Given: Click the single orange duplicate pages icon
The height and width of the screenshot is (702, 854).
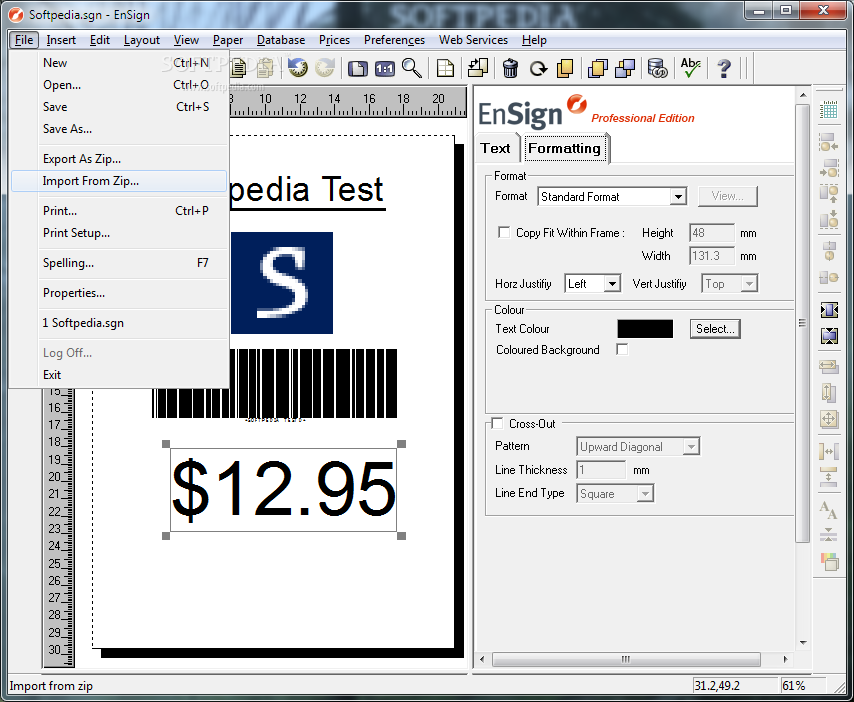Looking at the screenshot, I should coord(565,69).
